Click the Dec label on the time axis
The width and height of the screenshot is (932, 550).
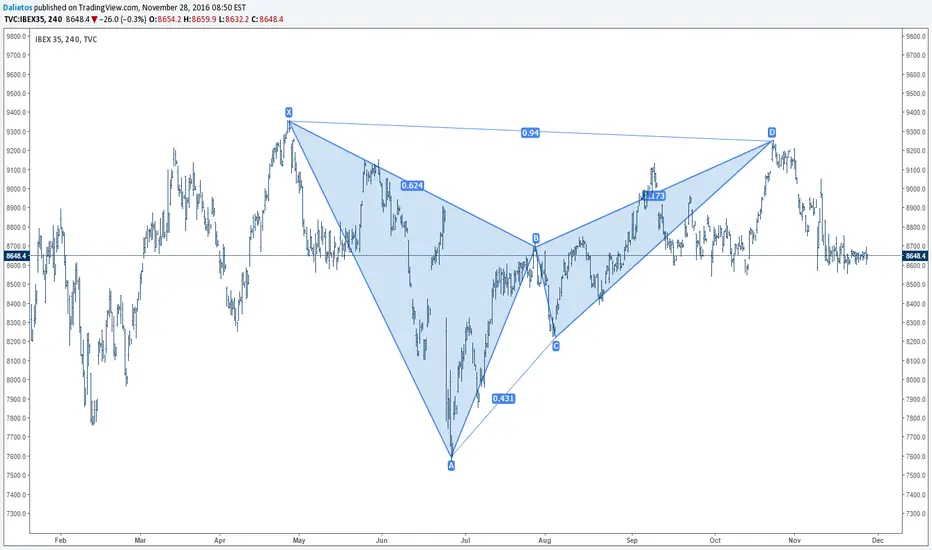[878, 540]
